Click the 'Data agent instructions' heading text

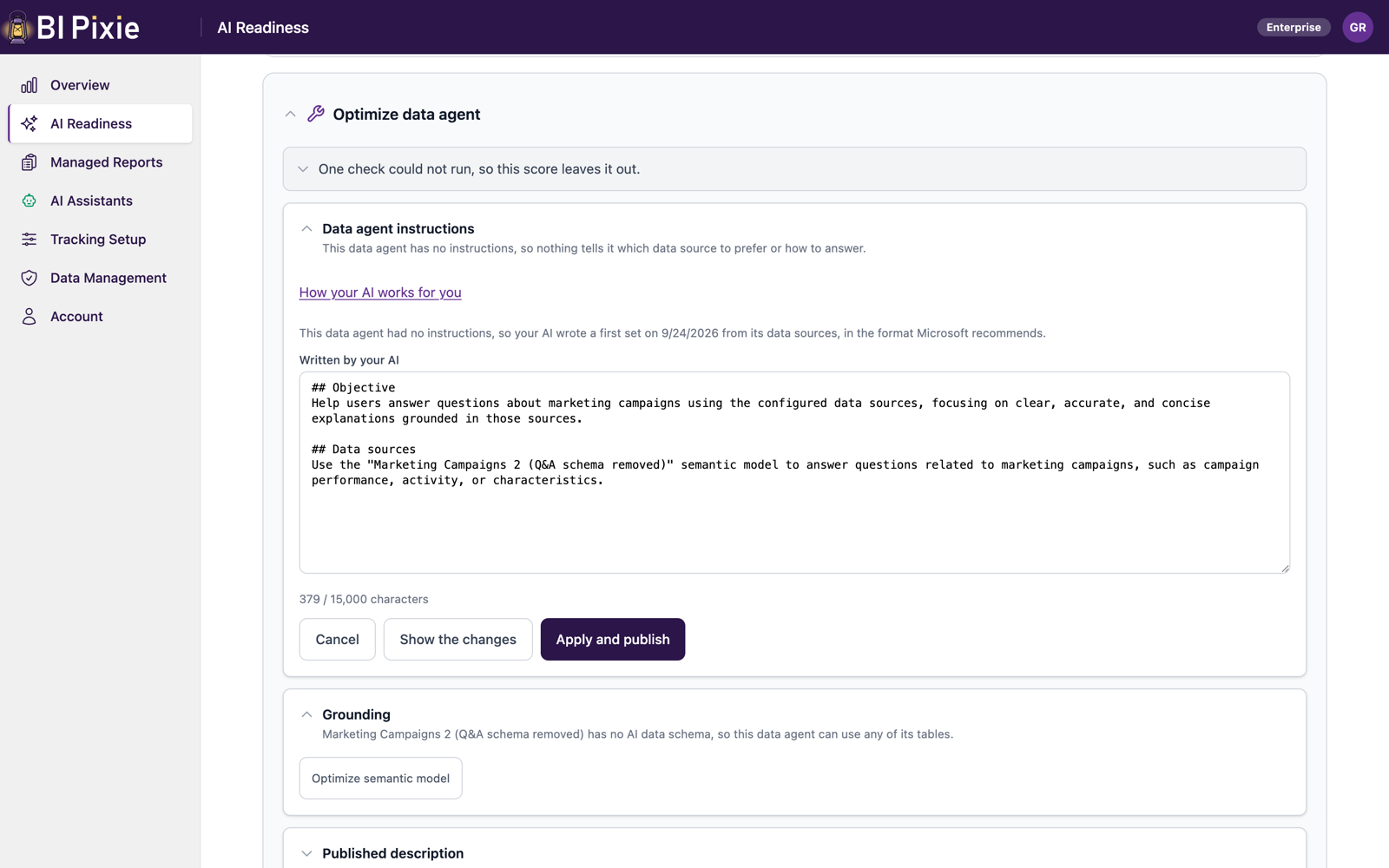click(x=398, y=229)
